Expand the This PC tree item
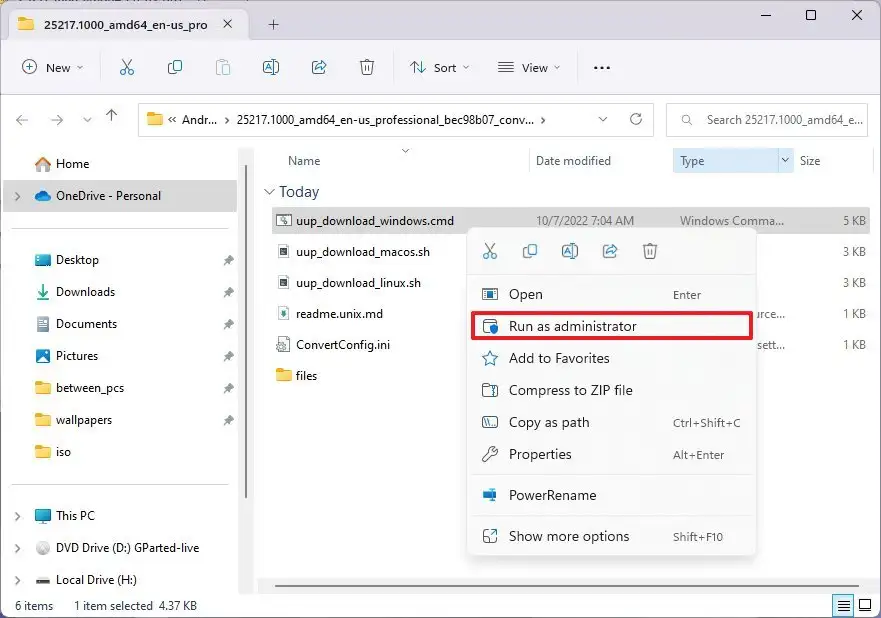The image size is (881, 618). 17,515
